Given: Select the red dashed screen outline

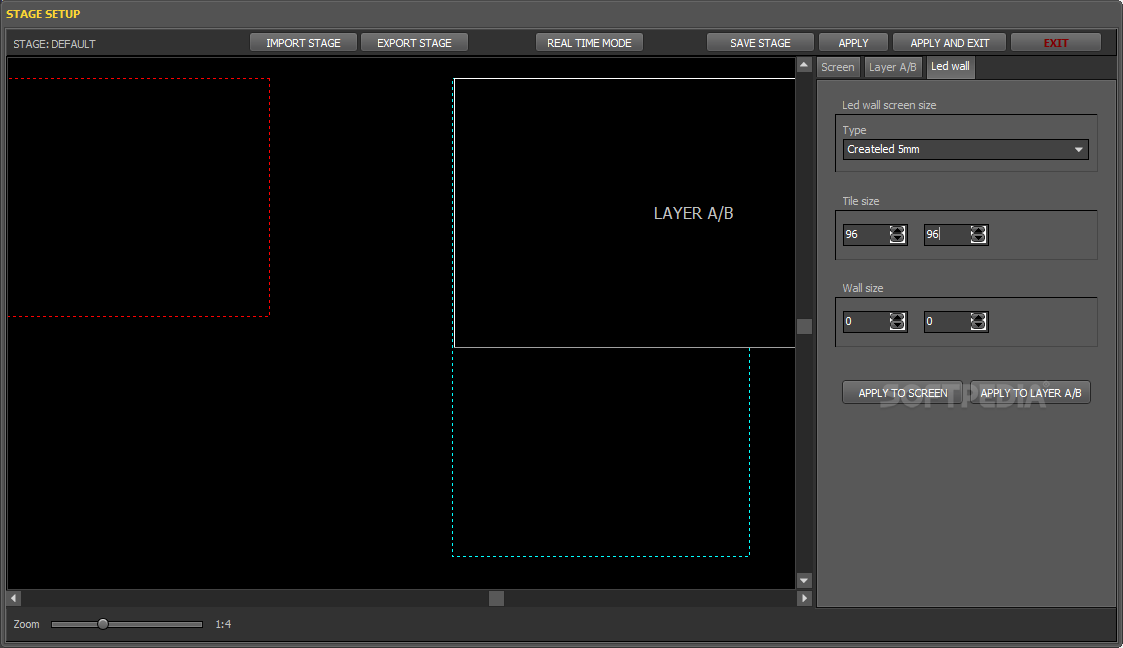Looking at the screenshot, I should coord(138,197).
